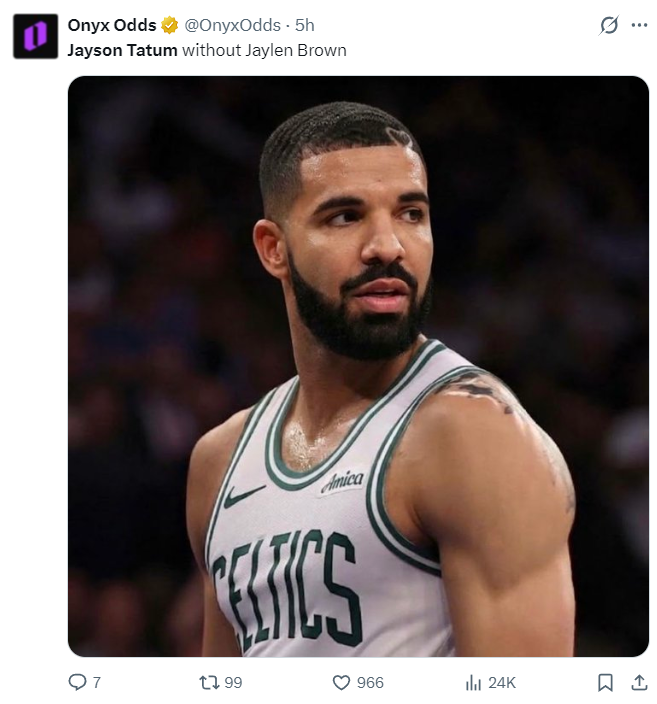Click the repost arrows icon
Image resolution: width=657 pixels, height=704 pixels.
[209, 682]
